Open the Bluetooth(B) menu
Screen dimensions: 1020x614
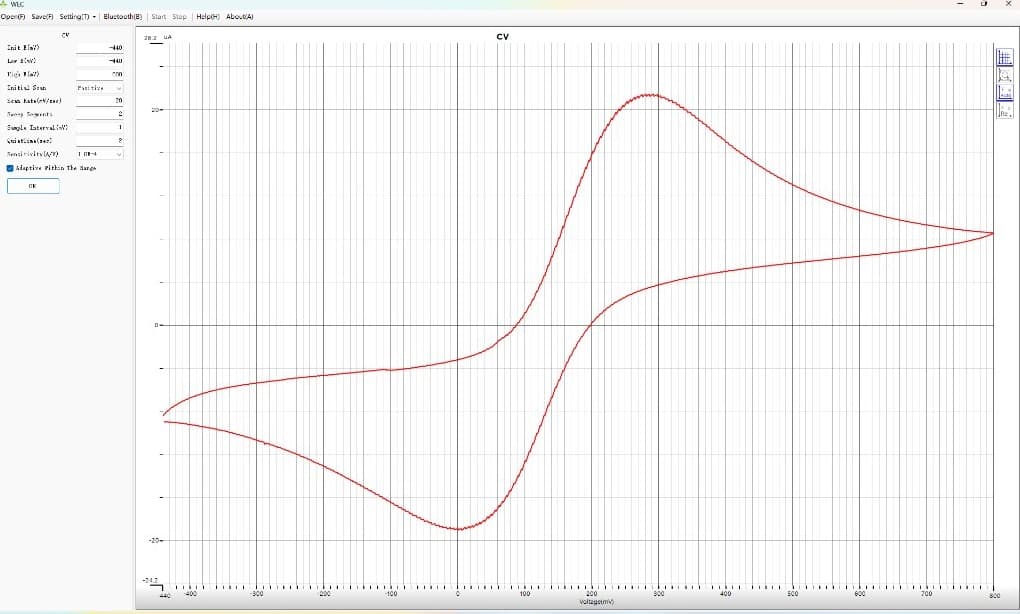click(122, 16)
